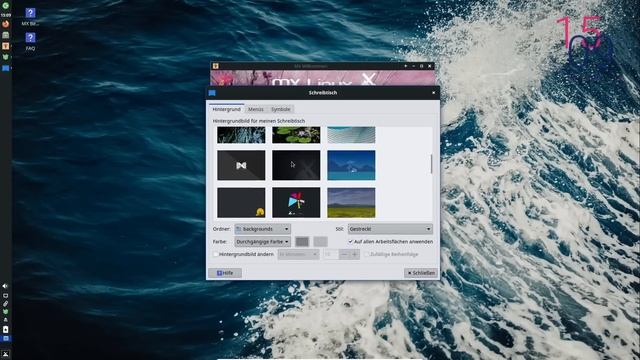Open the file manager panel icon
This screenshot has height=360, width=640.
click(x=5, y=35)
